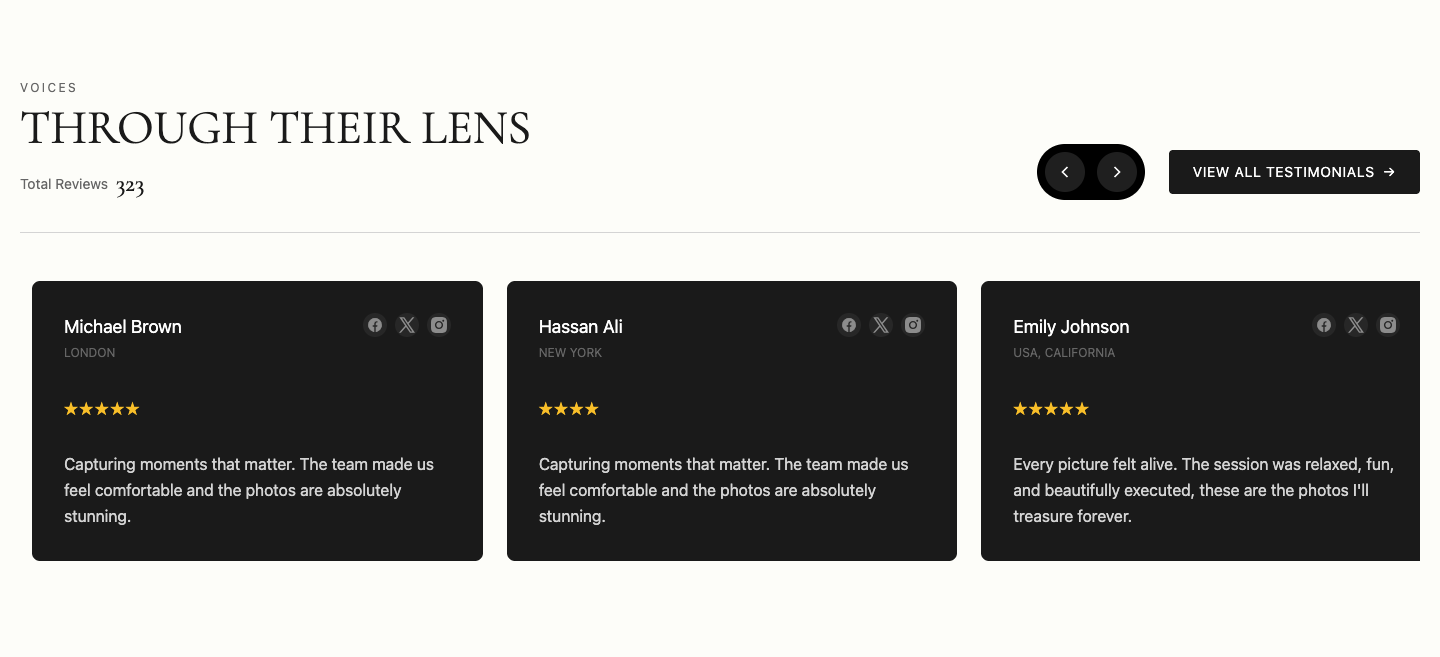The image size is (1440, 657).
Task: Click Hassan Ali's four-star rating
Action: 569,409
